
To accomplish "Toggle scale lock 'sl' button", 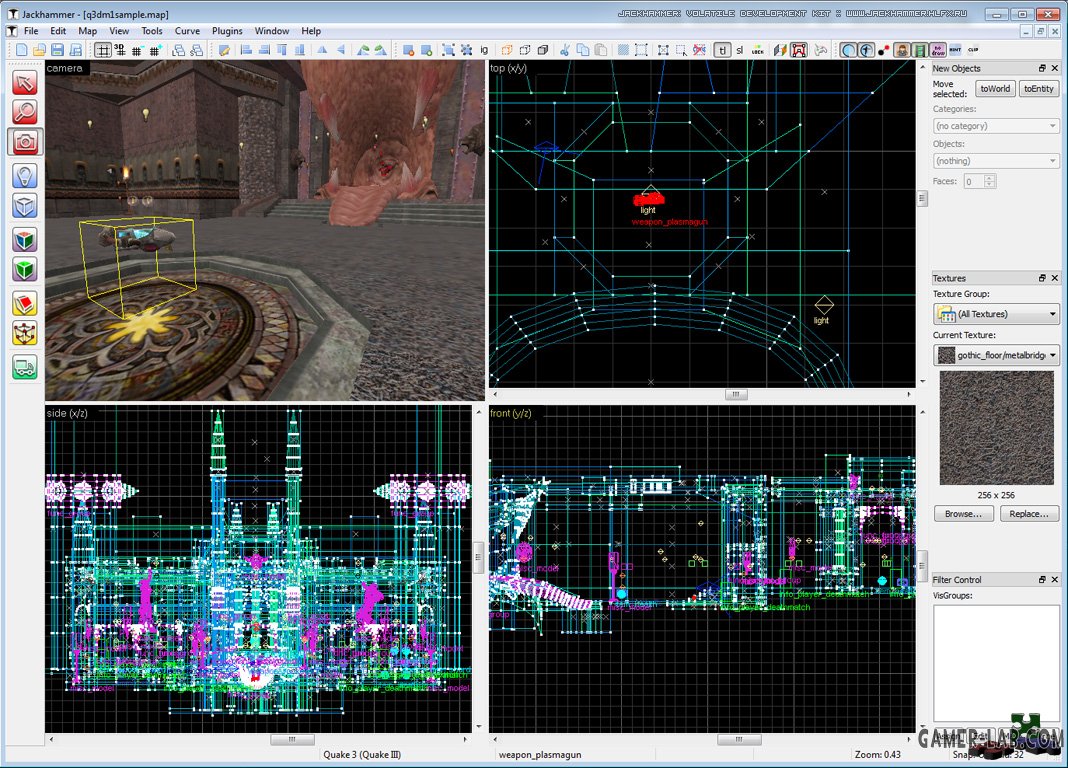I will point(740,50).
